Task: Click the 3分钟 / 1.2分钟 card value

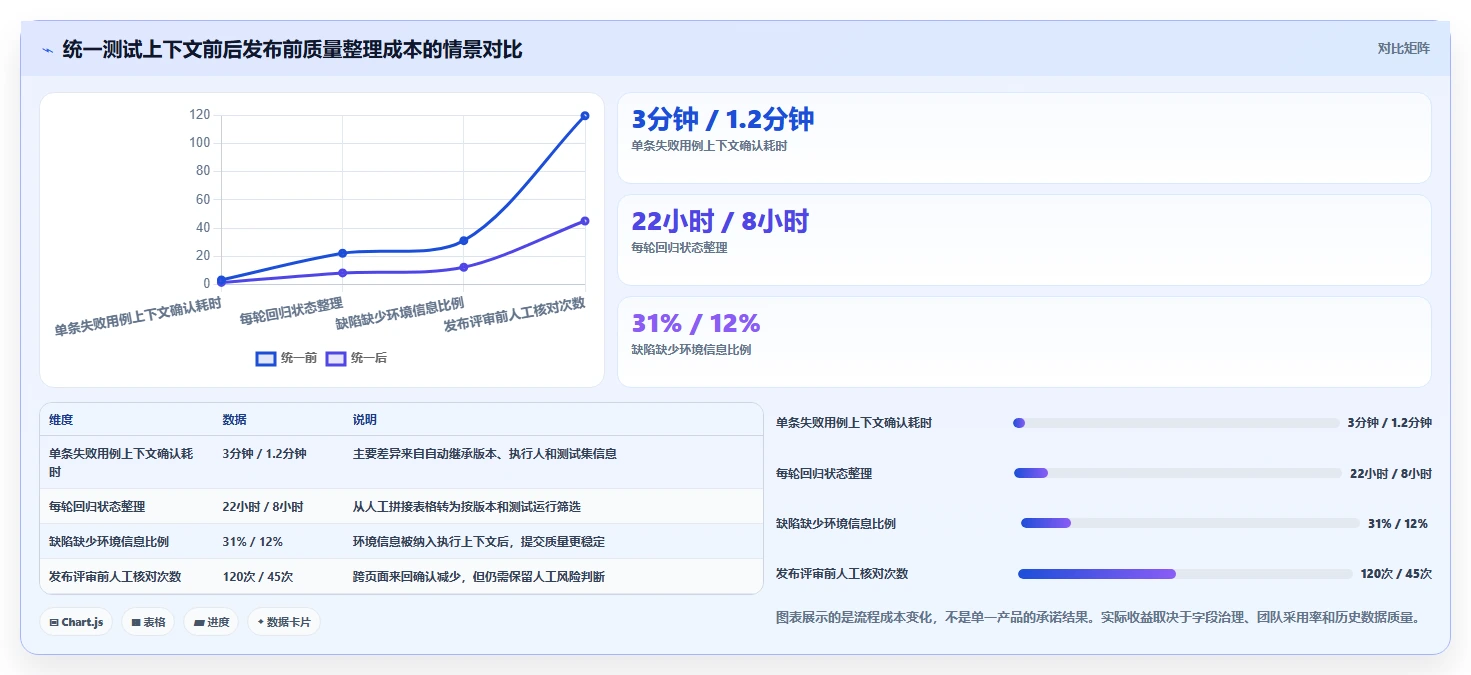Action: pyautogui.click(x=723, y=119)
